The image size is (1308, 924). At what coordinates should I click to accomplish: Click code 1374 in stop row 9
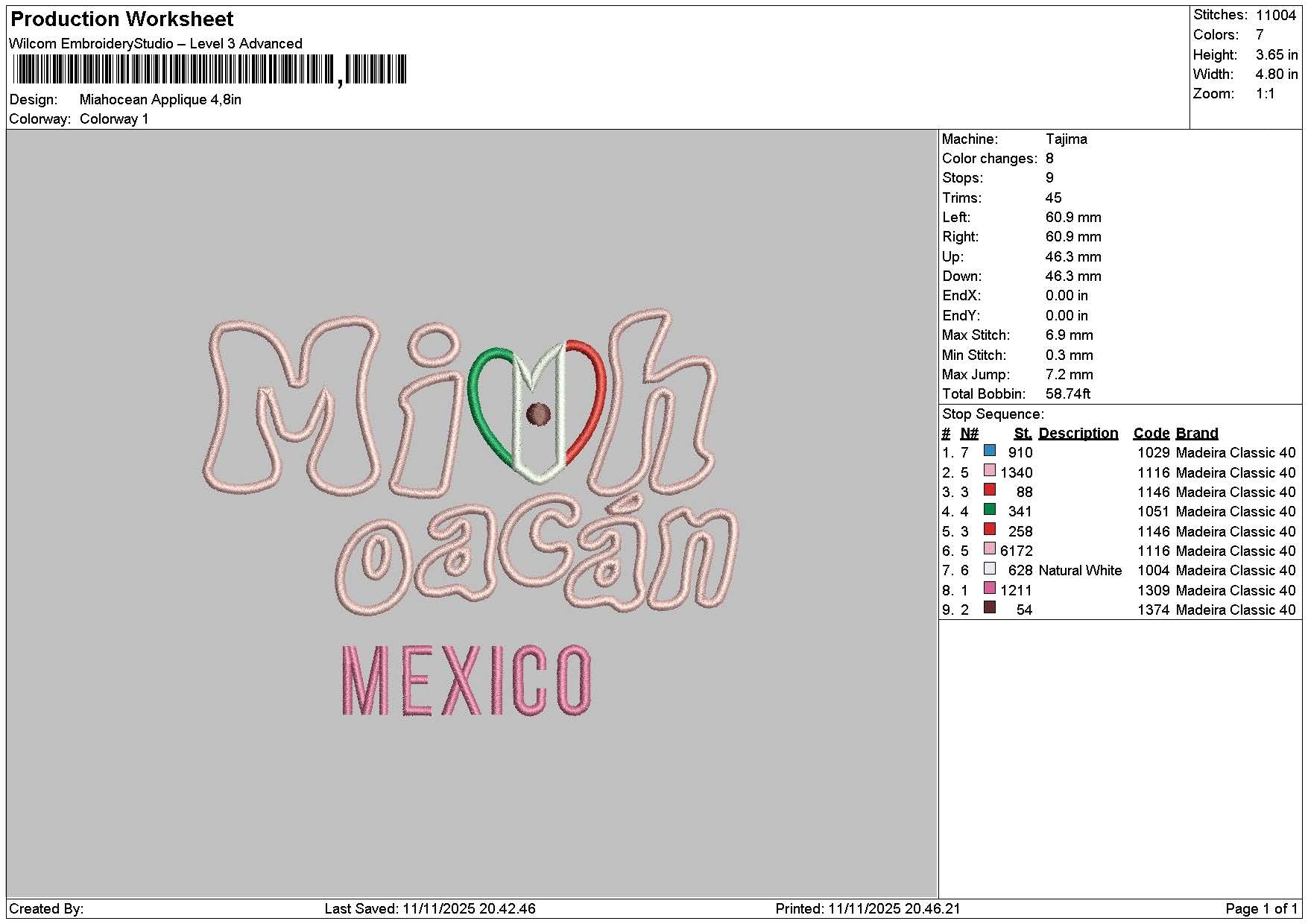pos(1153,610)
